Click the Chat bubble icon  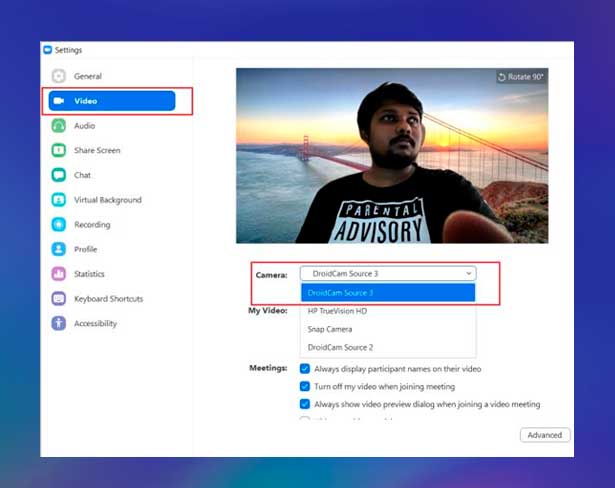pos(59,175)
